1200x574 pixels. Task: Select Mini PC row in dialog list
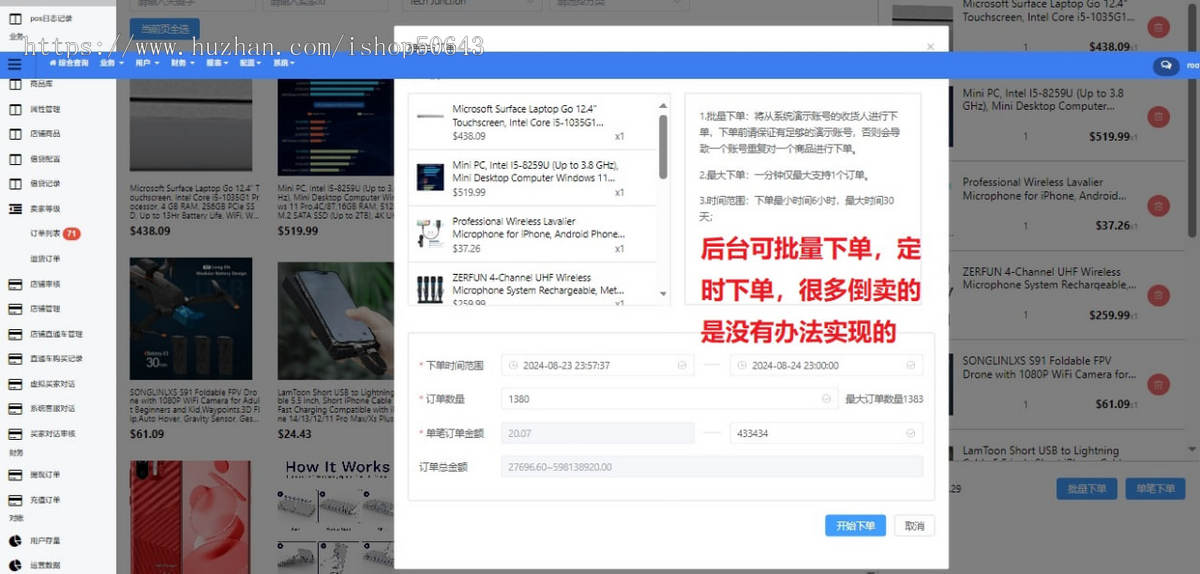[x=532, y=178]
